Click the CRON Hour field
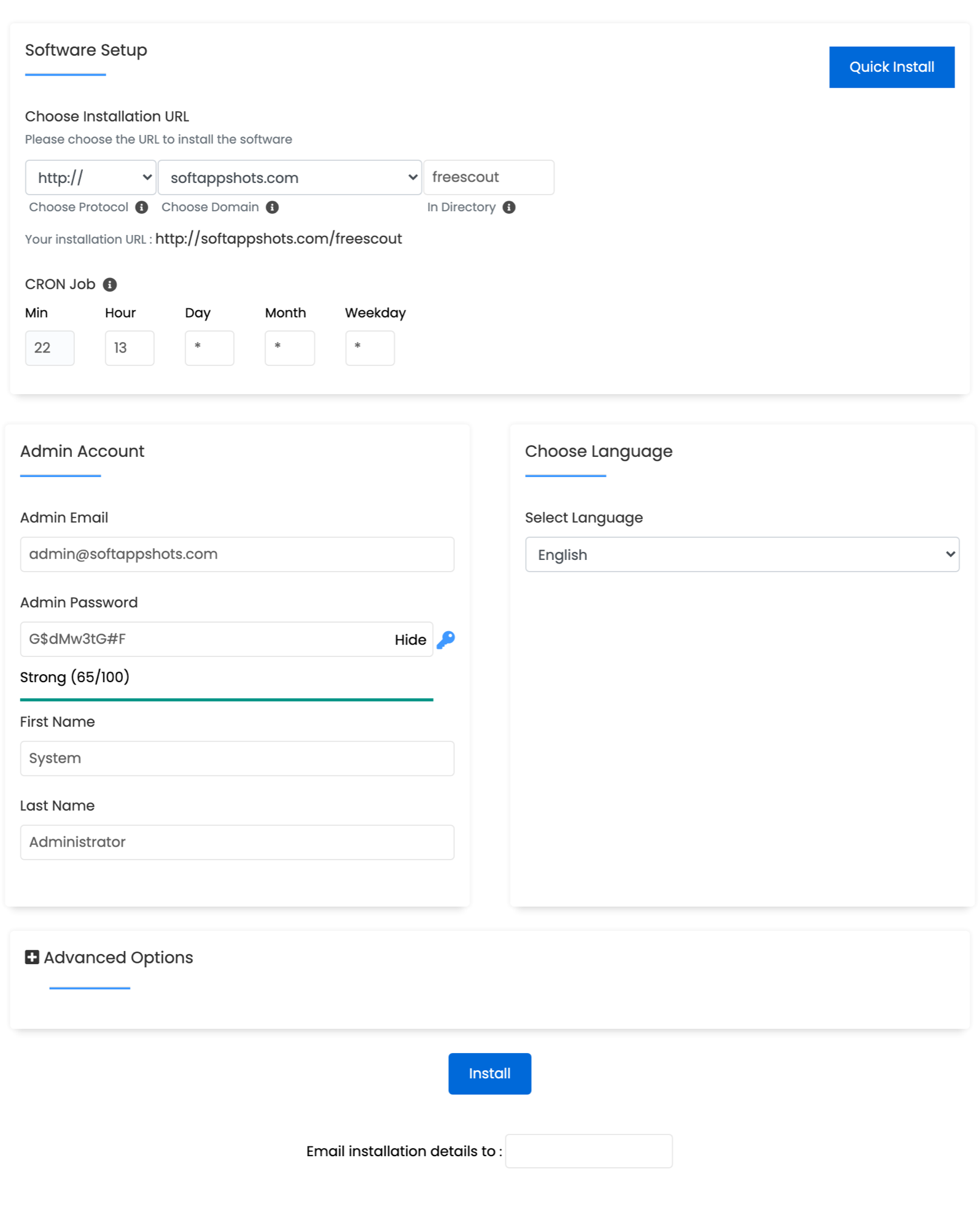Screen dimensions: 980x1228 point(130,348)
